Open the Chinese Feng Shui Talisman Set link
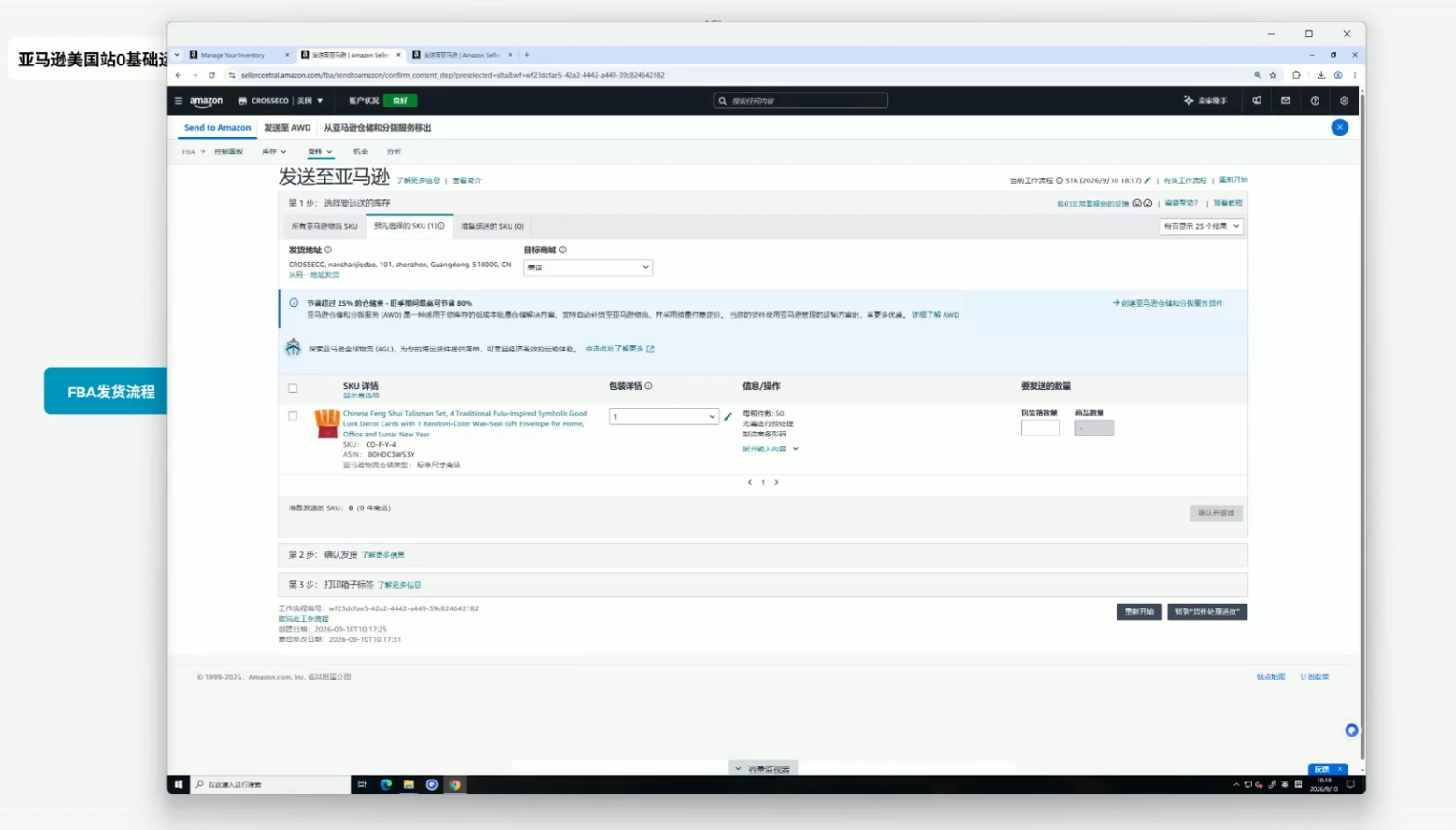The height and width of the screenshot is (830, 1456). coord(465,423)
